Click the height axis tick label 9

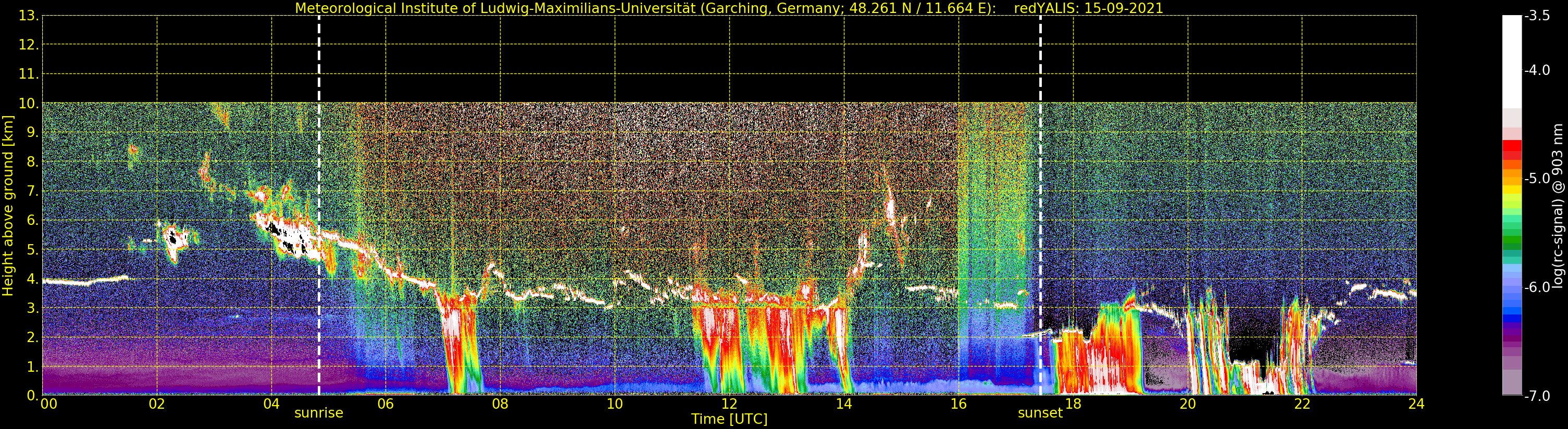tap(32, 133)
